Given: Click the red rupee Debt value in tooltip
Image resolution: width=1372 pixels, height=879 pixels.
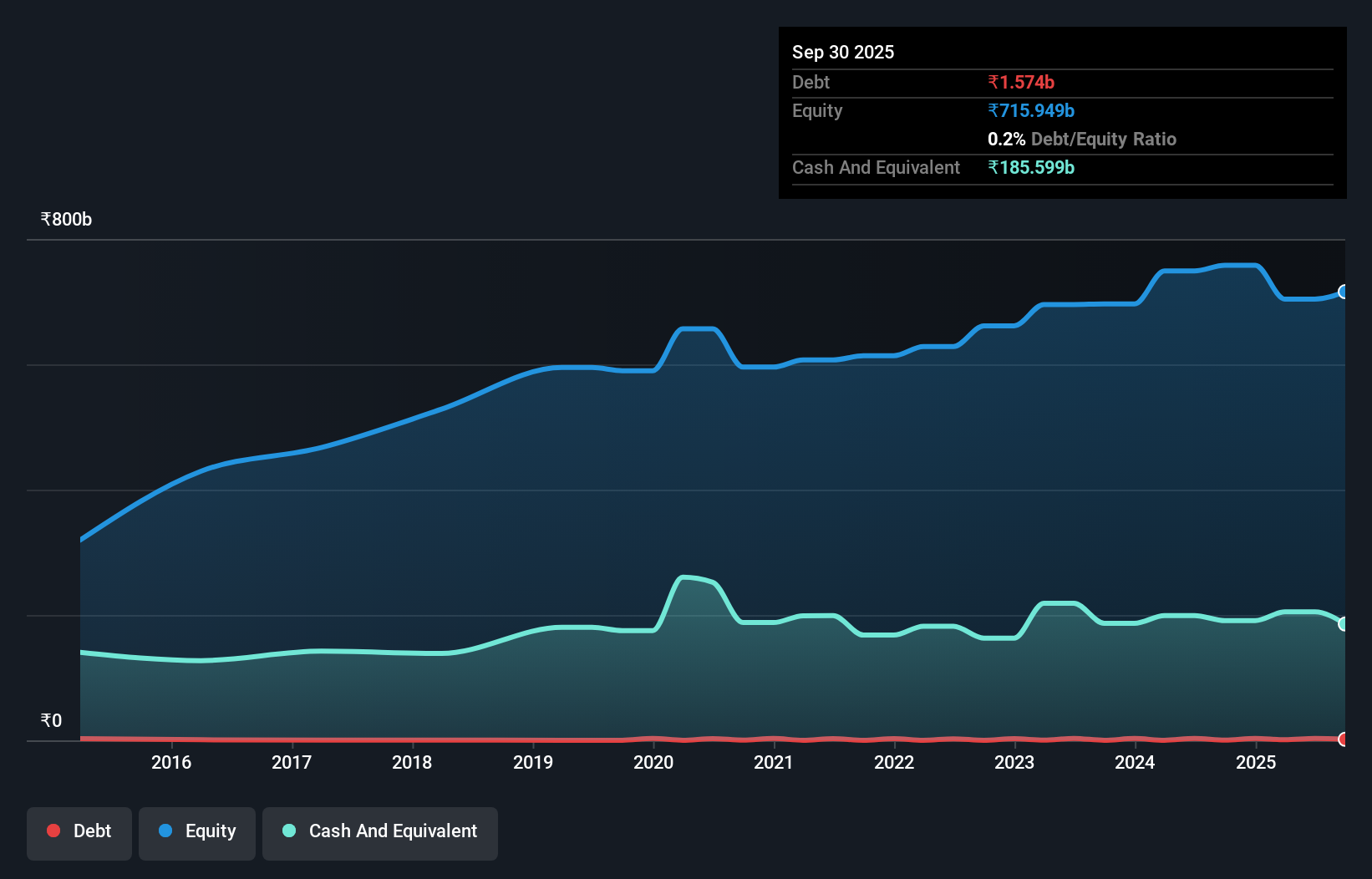Looking at the screenshot, I should pyautogui.click(x=1021, y=82).
